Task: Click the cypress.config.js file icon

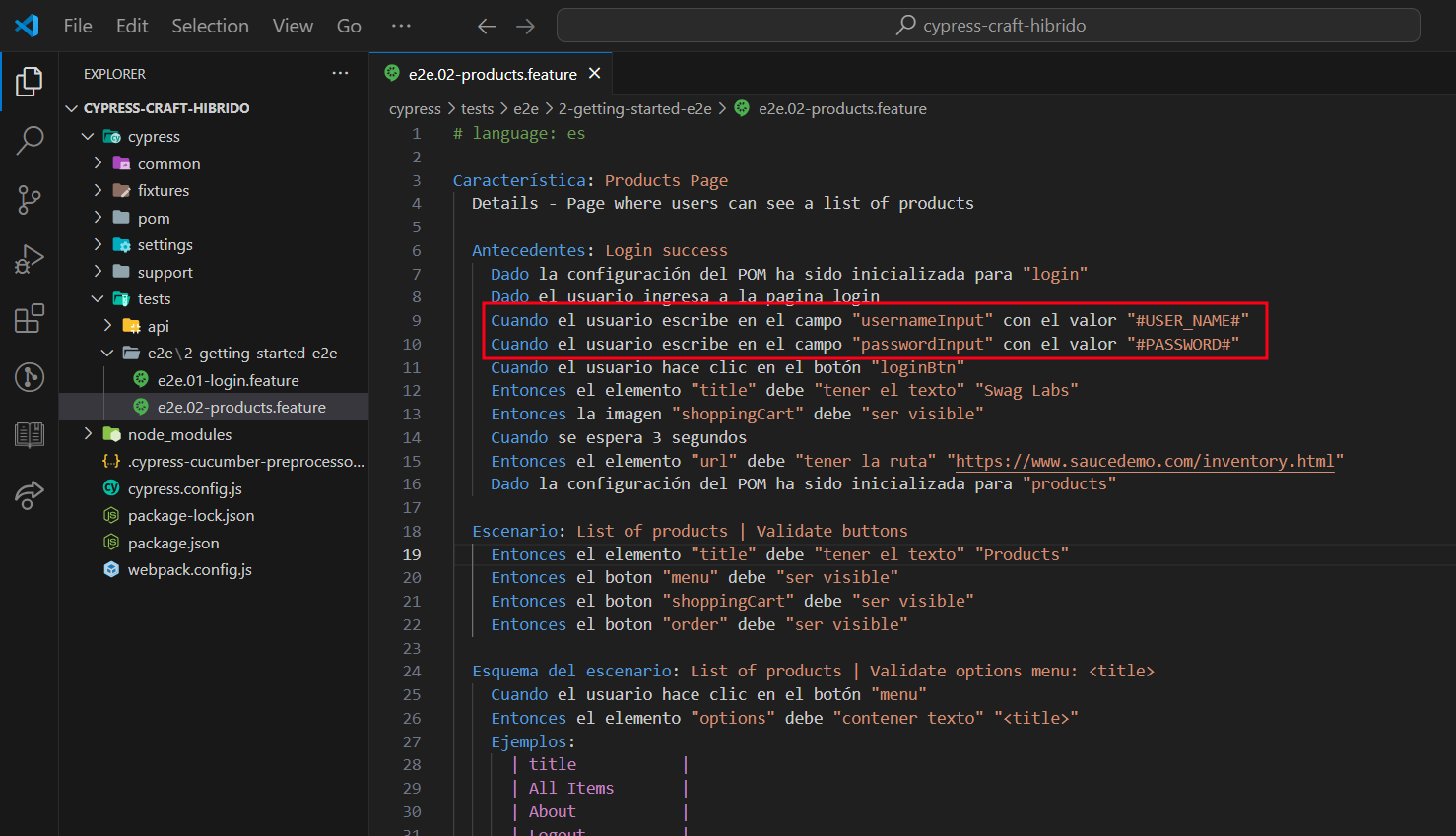Action: (111, 488)
